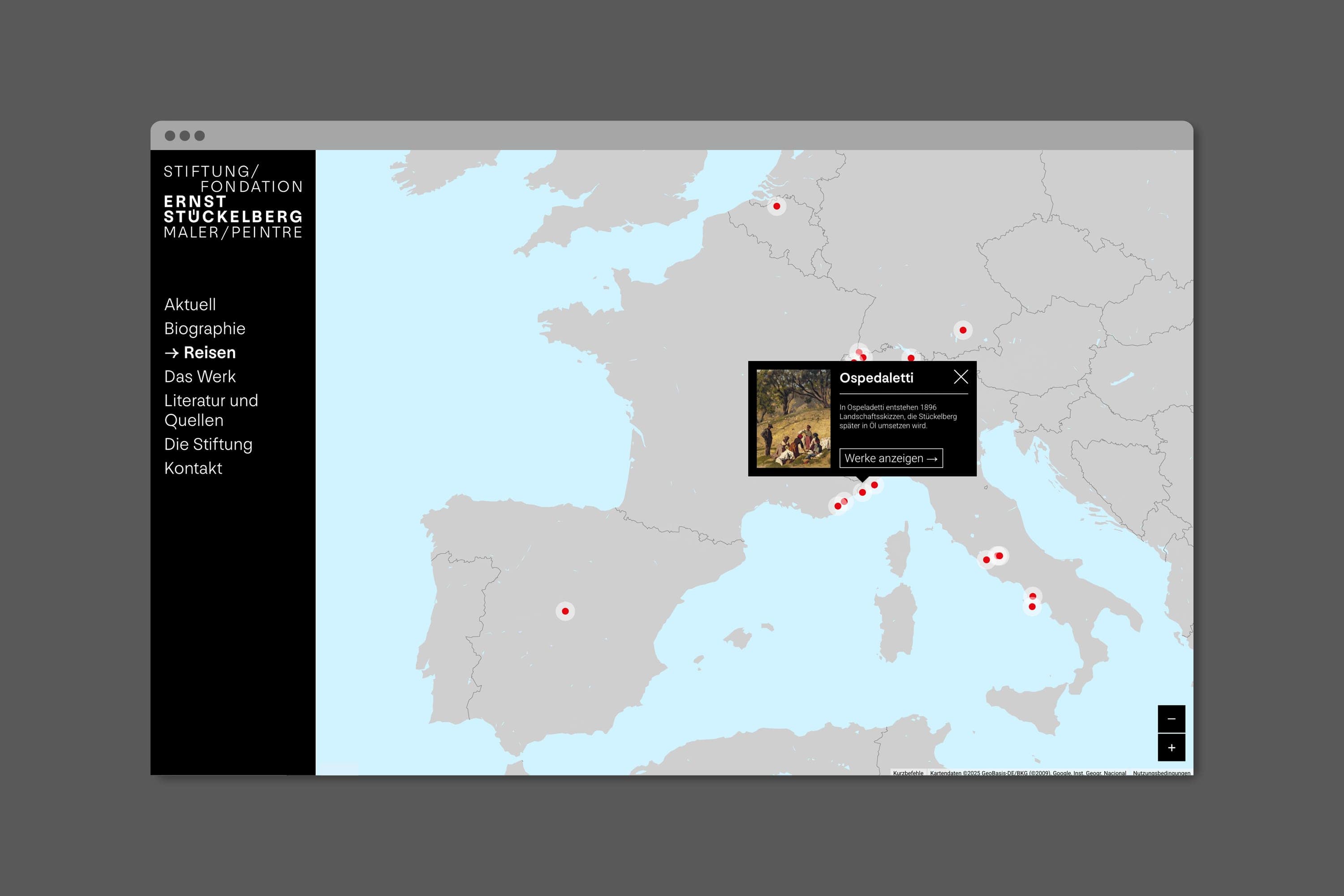The height and width of the screenshot is (896, 1344).
Task: Click the marker on the French Riviera
Action: click(838, 506)
